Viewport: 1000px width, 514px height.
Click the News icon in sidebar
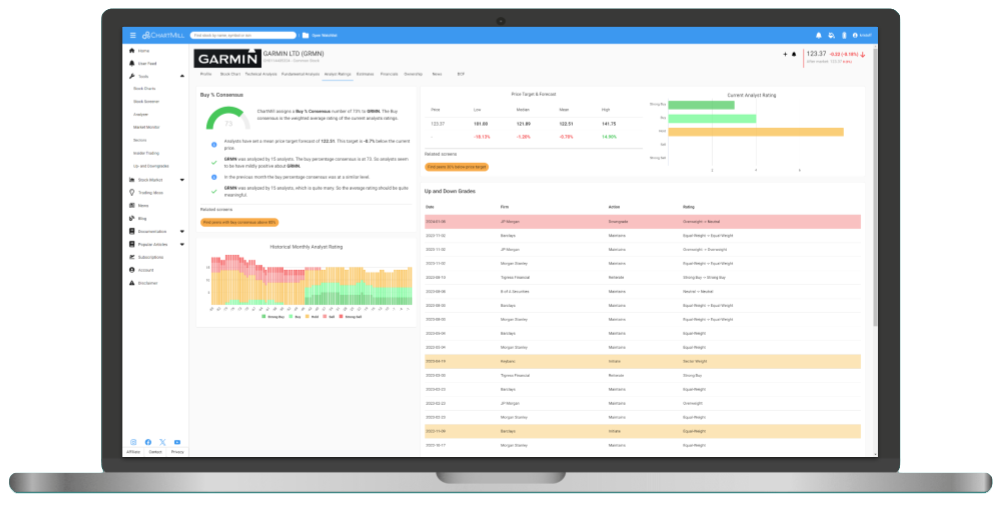[x=132, y=205]
